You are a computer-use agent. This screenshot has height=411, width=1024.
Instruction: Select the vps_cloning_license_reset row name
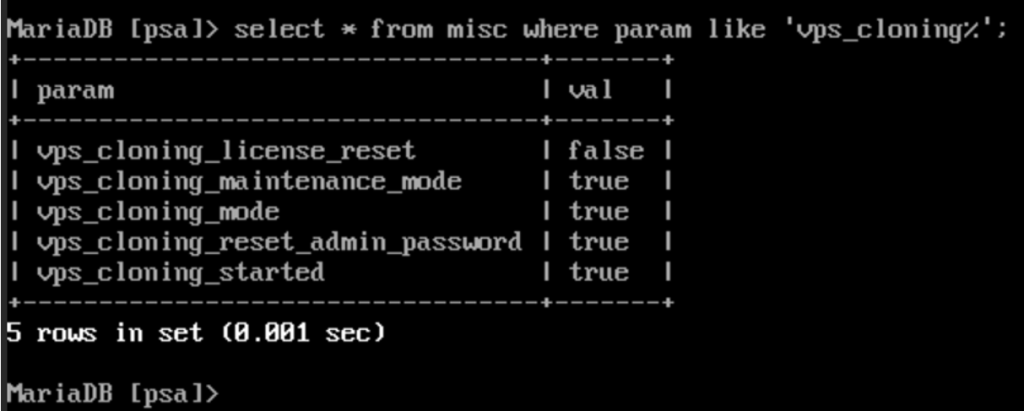226,152
